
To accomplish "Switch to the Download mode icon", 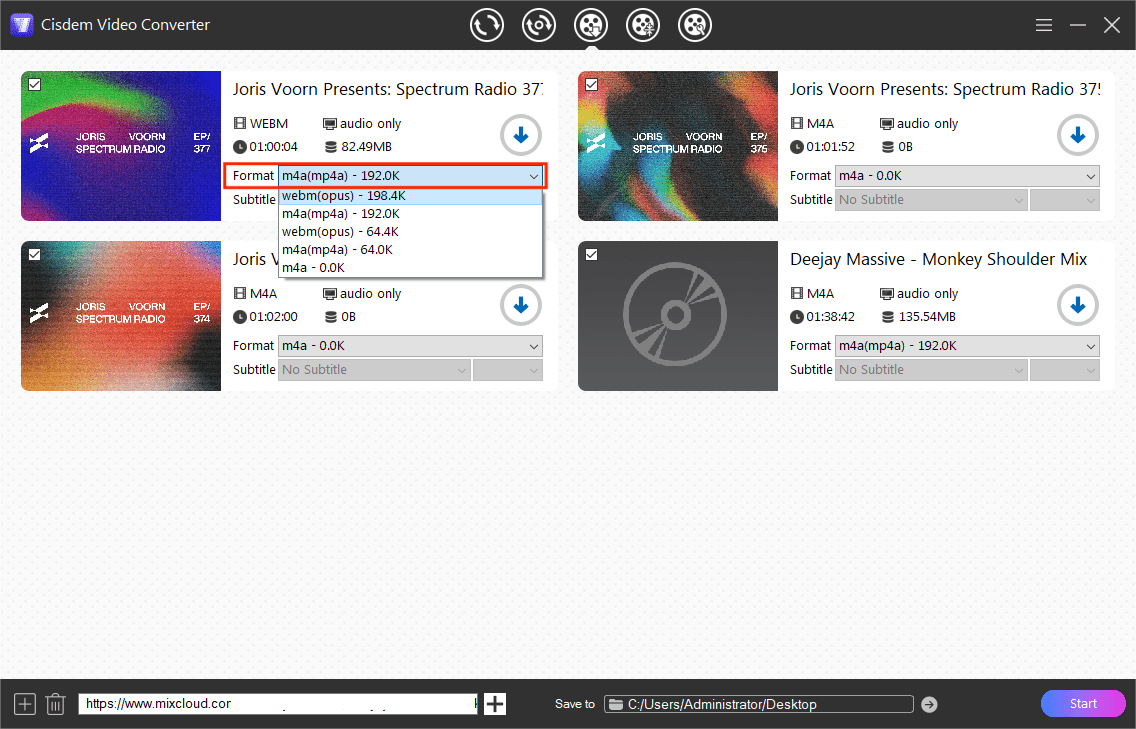I will [x=591, y=24].
